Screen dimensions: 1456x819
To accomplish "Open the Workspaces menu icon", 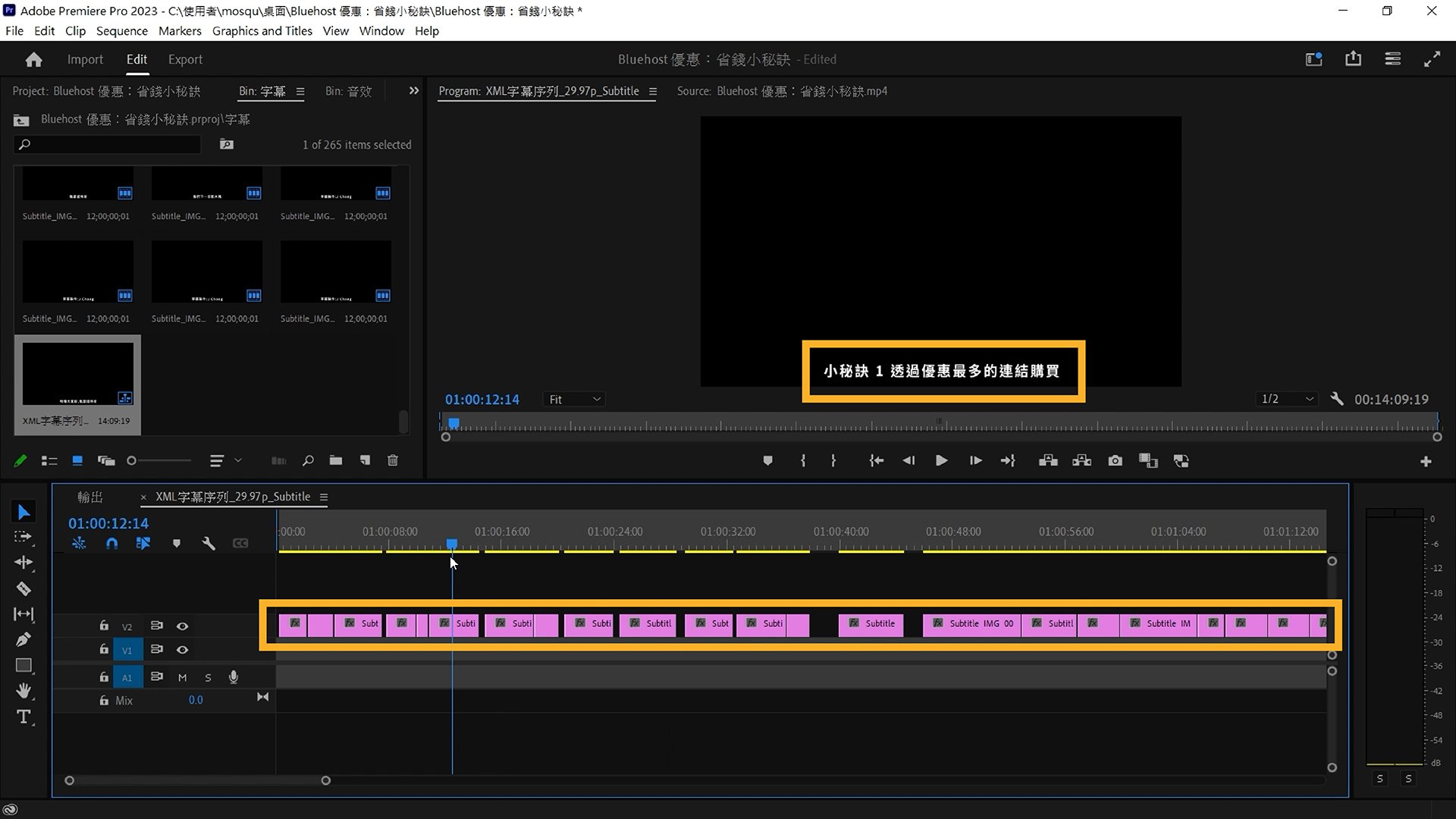I will click(x=1392, y=58).
